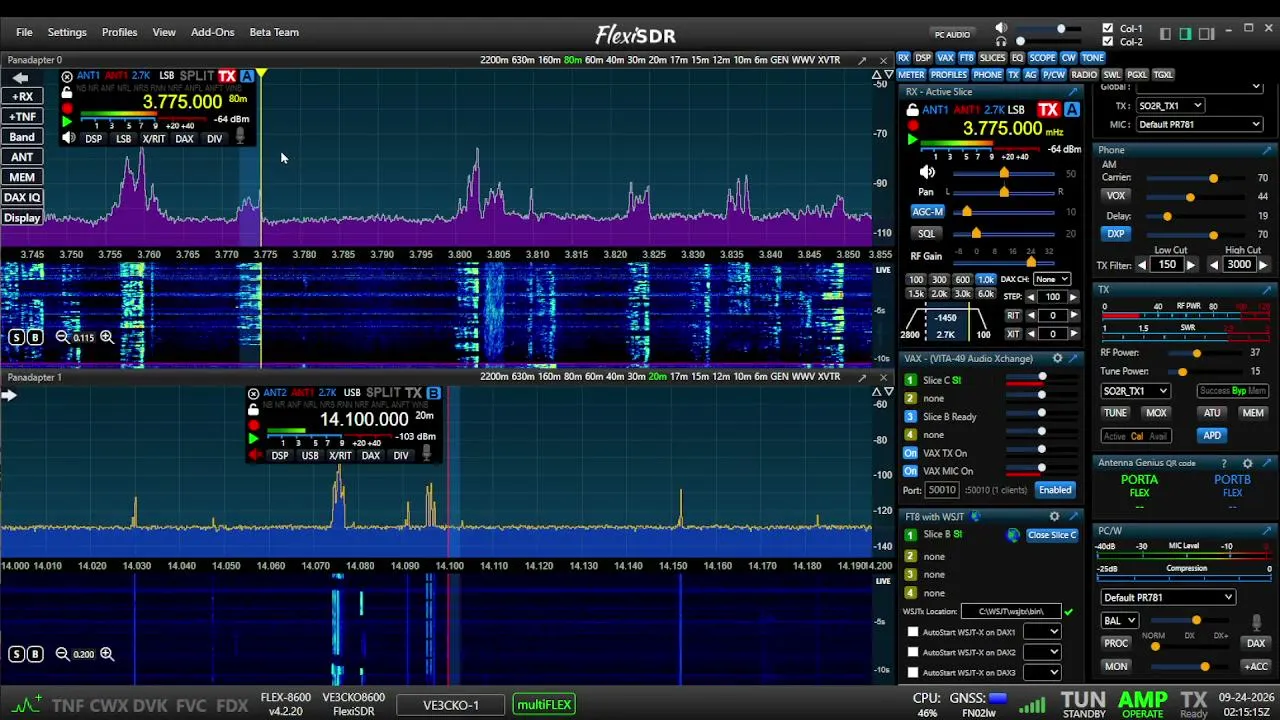Adjust the RF Power slider
1280x720 pixels.
point(1197,353)
